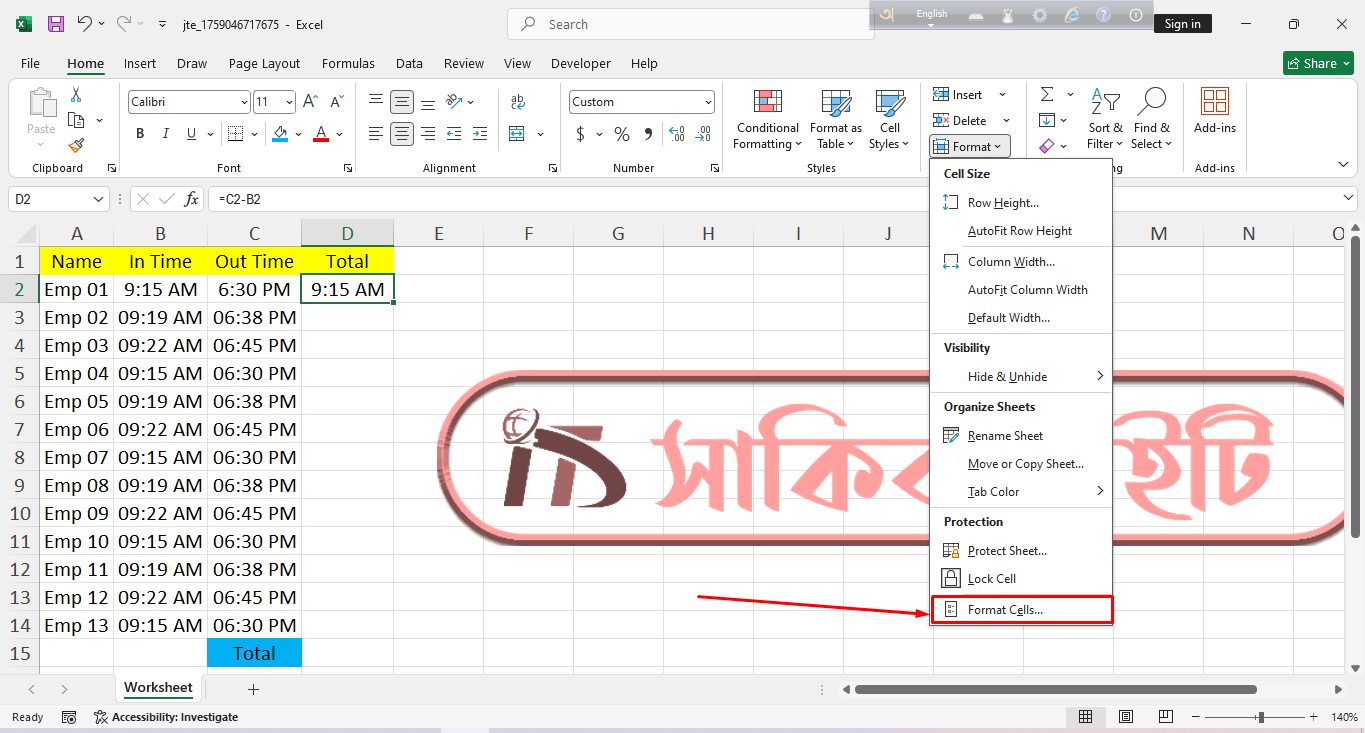Toggle italic formatting
This screenshot has height=733, width=1365.
click(166, 134)
